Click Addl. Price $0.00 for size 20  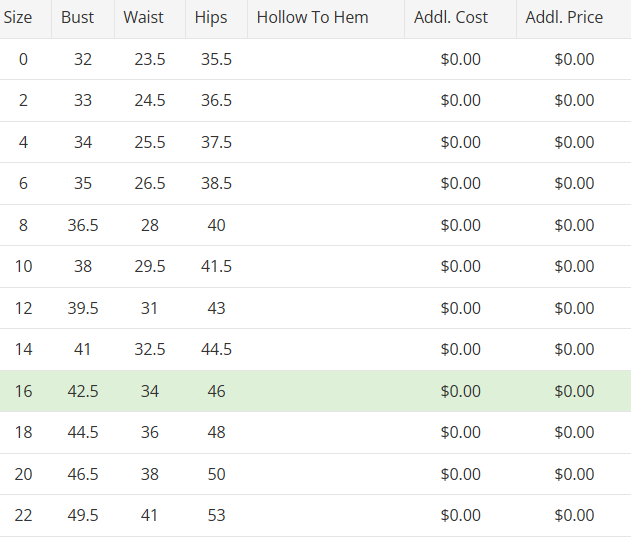click(574, 474)
